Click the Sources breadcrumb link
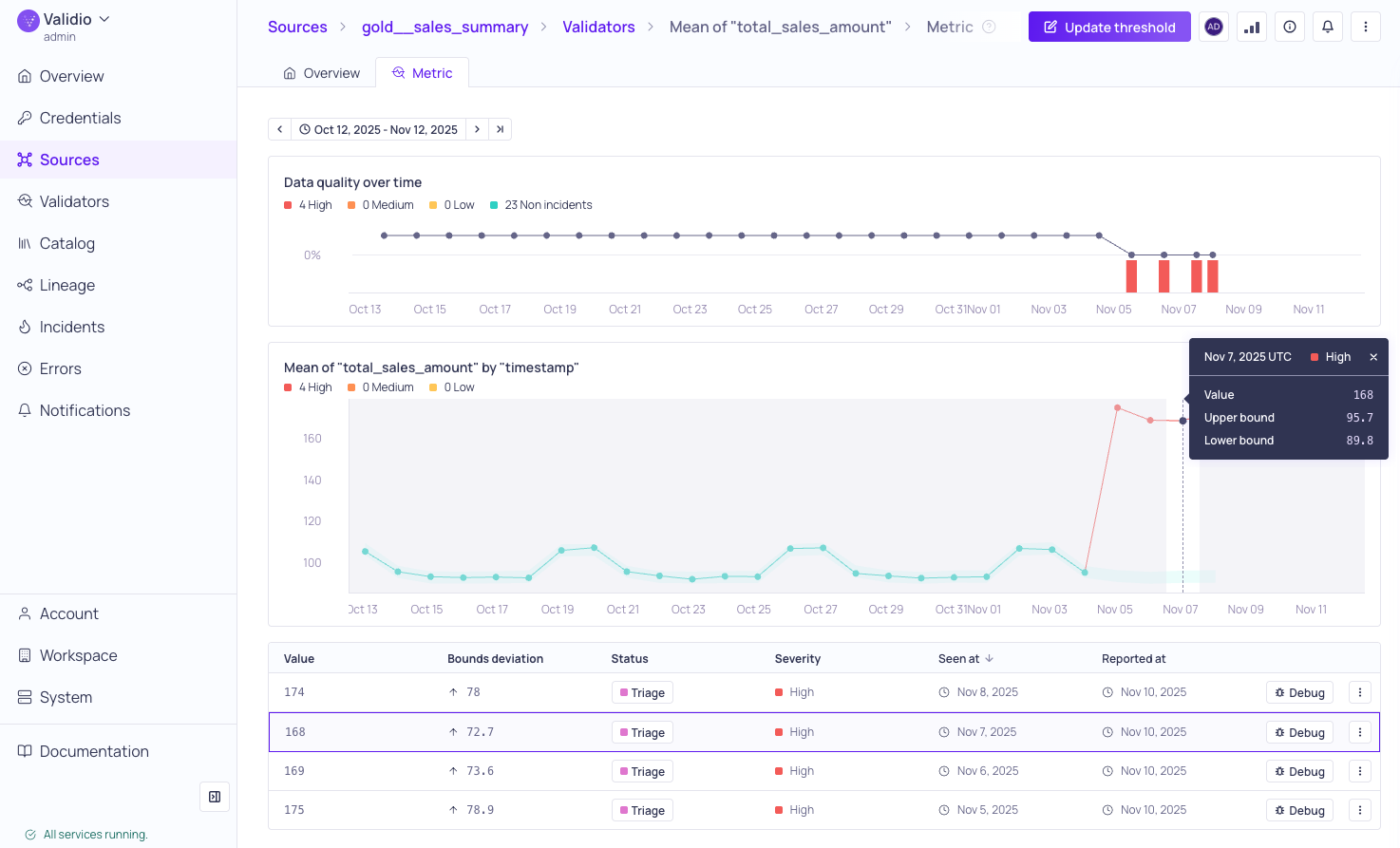This screenshot has width=1400, height=848. pyautogui.click(x=297, y=27)
